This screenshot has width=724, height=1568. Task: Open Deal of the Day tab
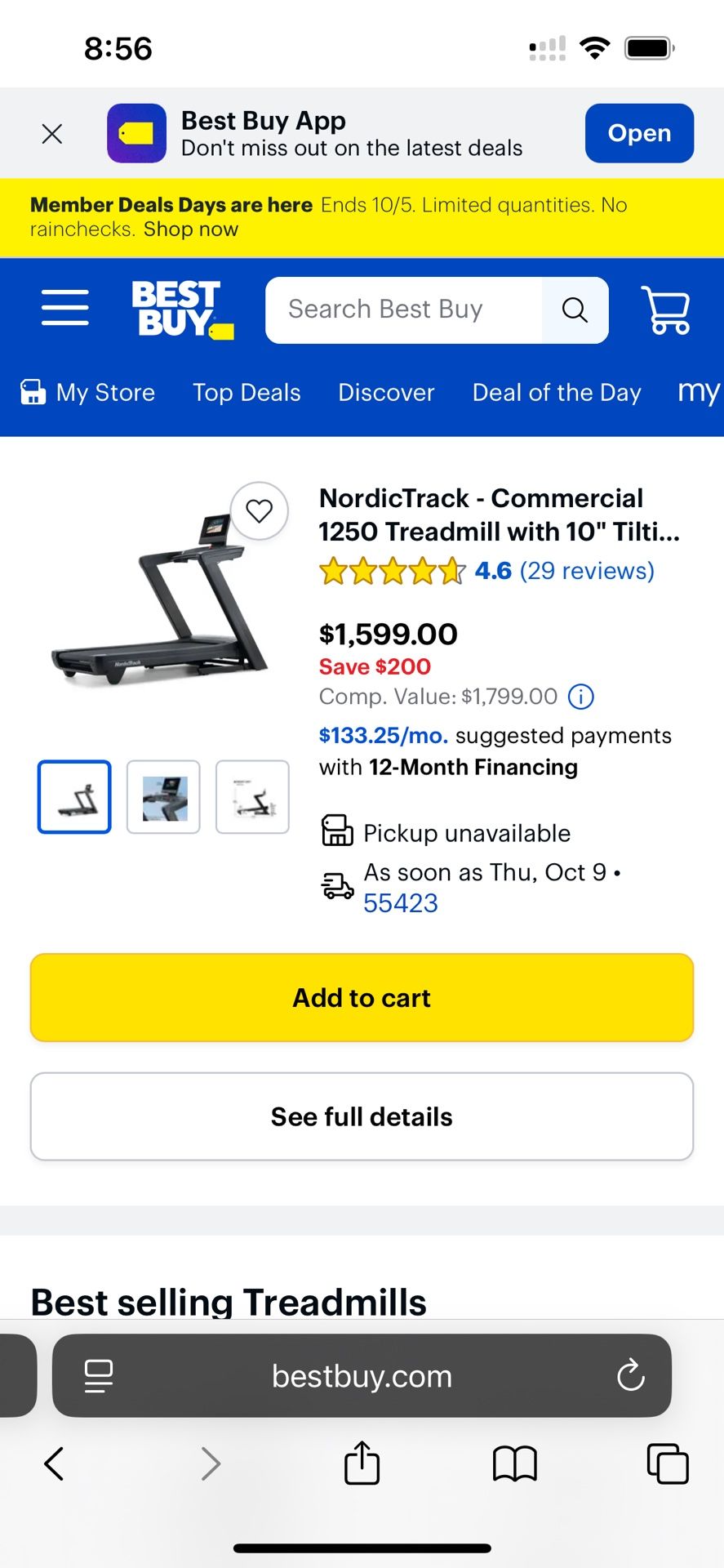[x=557, y=393]
